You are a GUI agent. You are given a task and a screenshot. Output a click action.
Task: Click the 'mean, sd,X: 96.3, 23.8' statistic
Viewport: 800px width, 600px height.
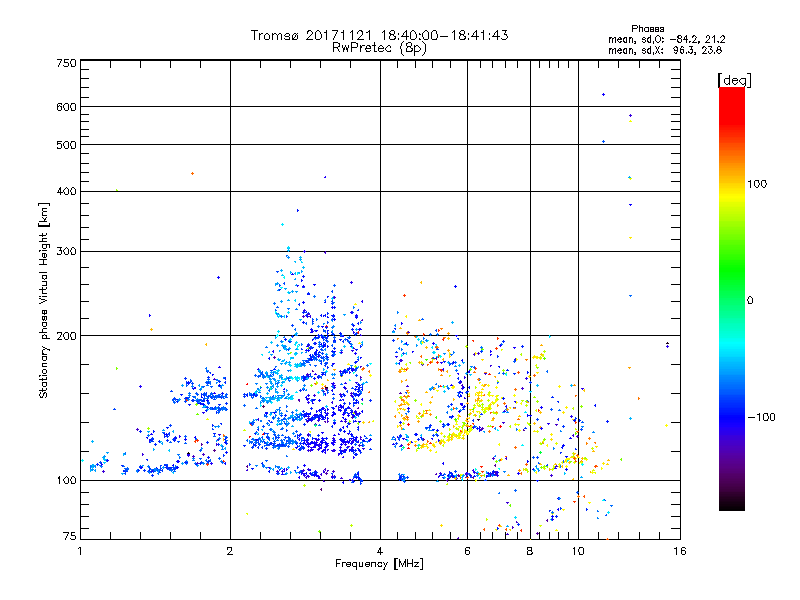point(665,50)
